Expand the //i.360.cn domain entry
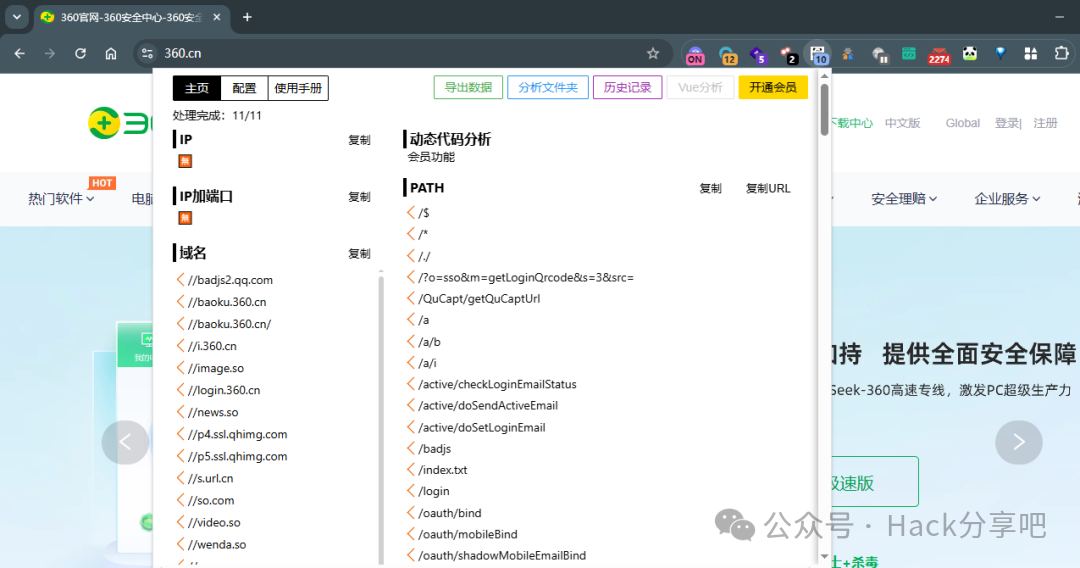1080x568 pixels. point(180,346)
